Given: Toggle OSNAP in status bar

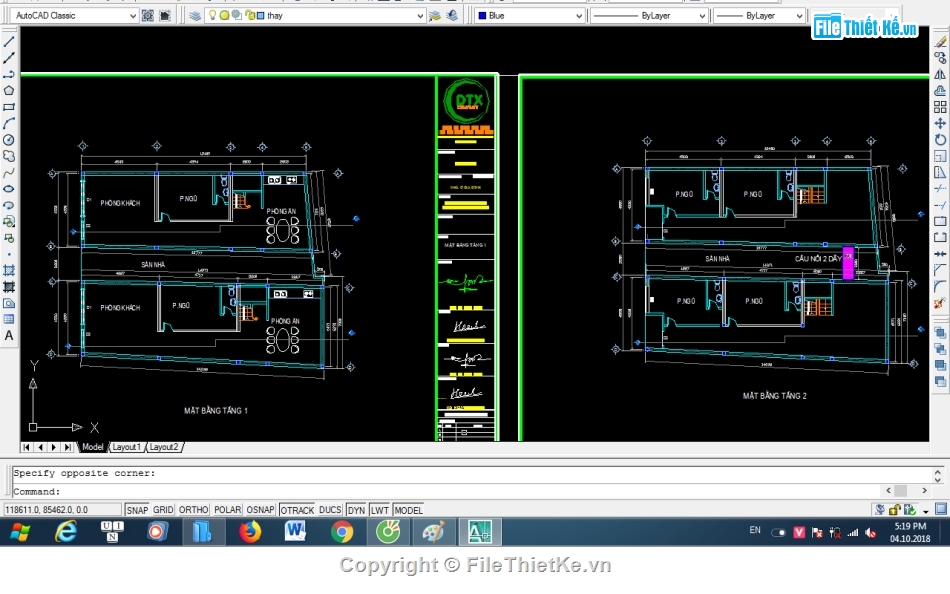Looking at the screenshot, I should point(261,510).
